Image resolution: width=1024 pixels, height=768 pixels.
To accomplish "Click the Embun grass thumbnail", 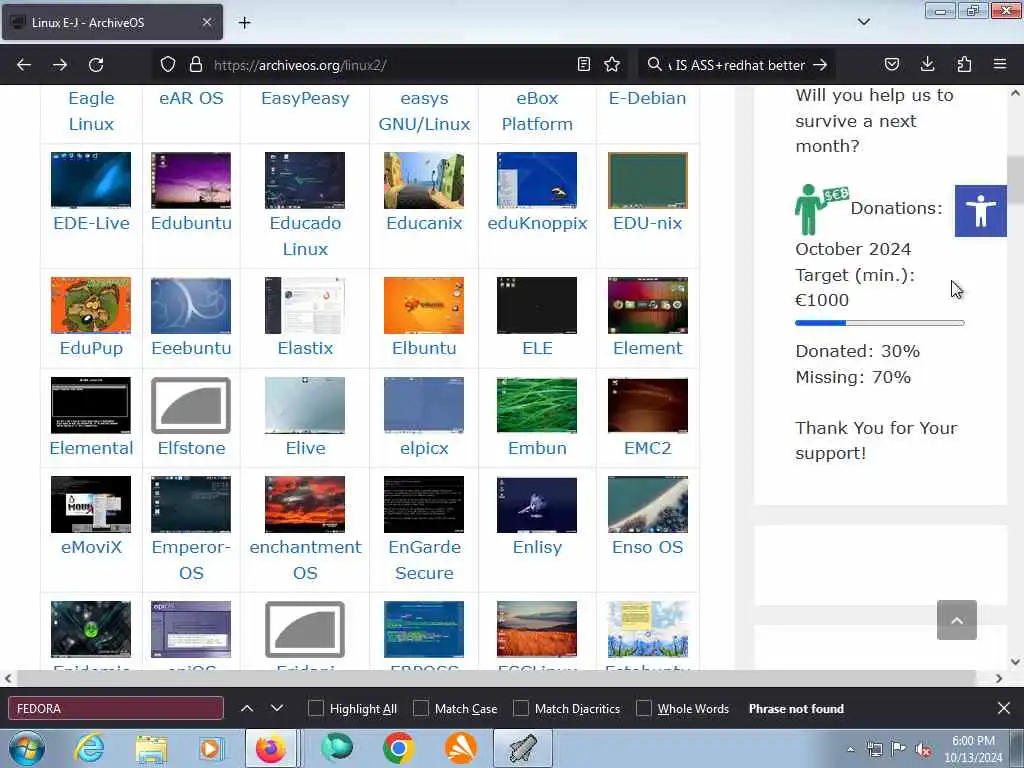I will [x=537, y=405].
